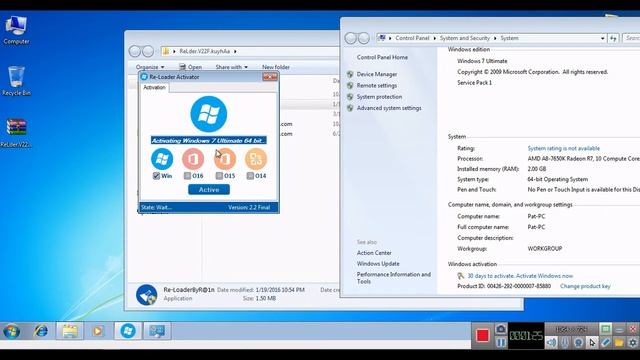Screen dimensions: 640x360
Task: Open Action Center link
Action: coord(374,253)
